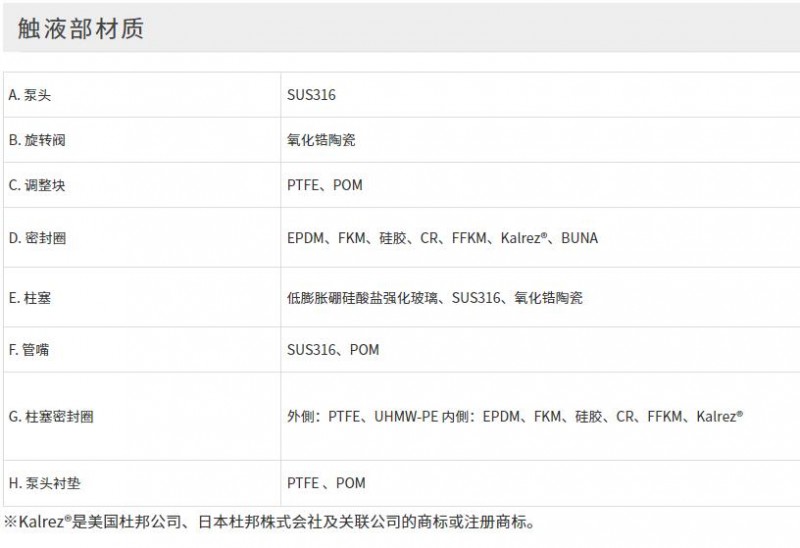
Task: Click the 低膨胀硼硅酸盐强化玻璃 text
Action: point(362,298)
